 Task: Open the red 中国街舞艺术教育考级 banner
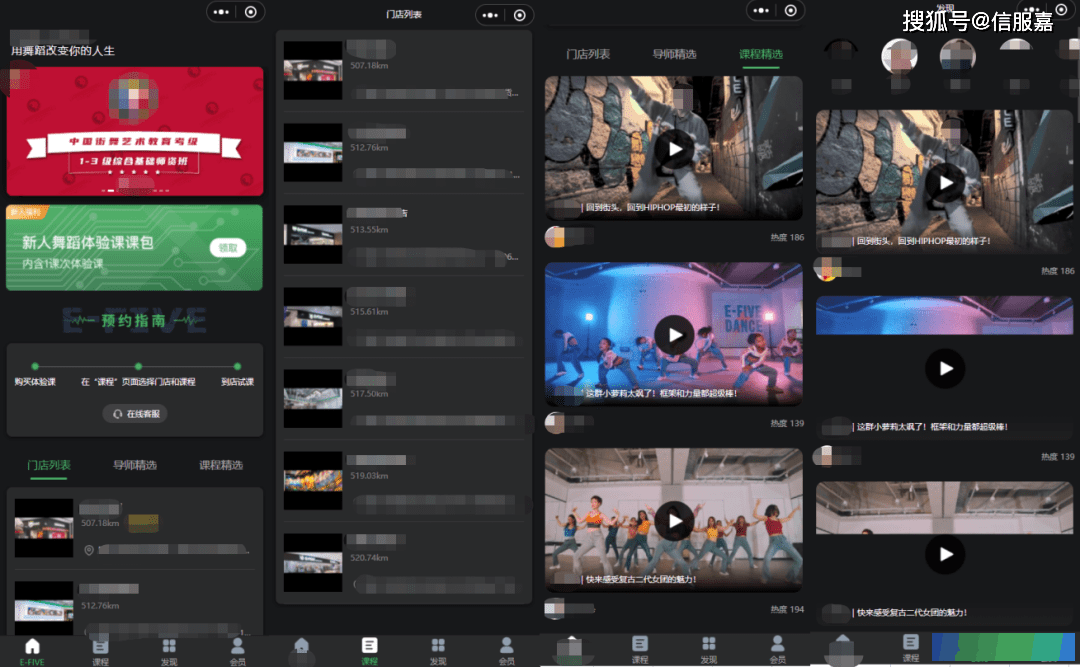click(x=135, y=131)
